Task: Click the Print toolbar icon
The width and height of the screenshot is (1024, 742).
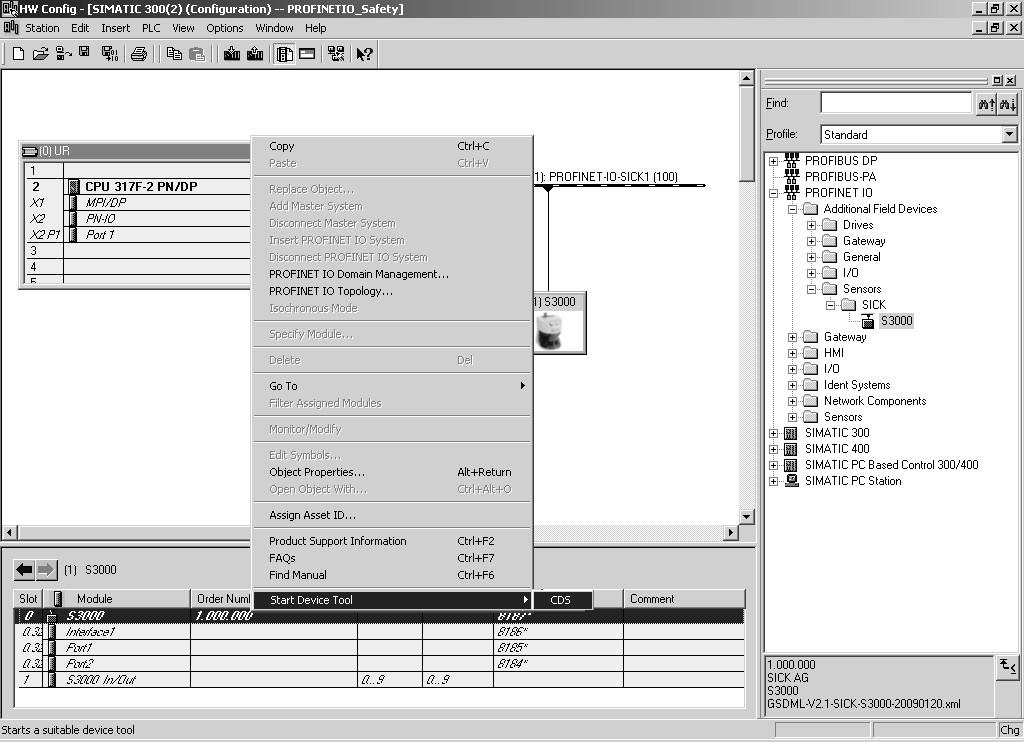Action: 138,54
